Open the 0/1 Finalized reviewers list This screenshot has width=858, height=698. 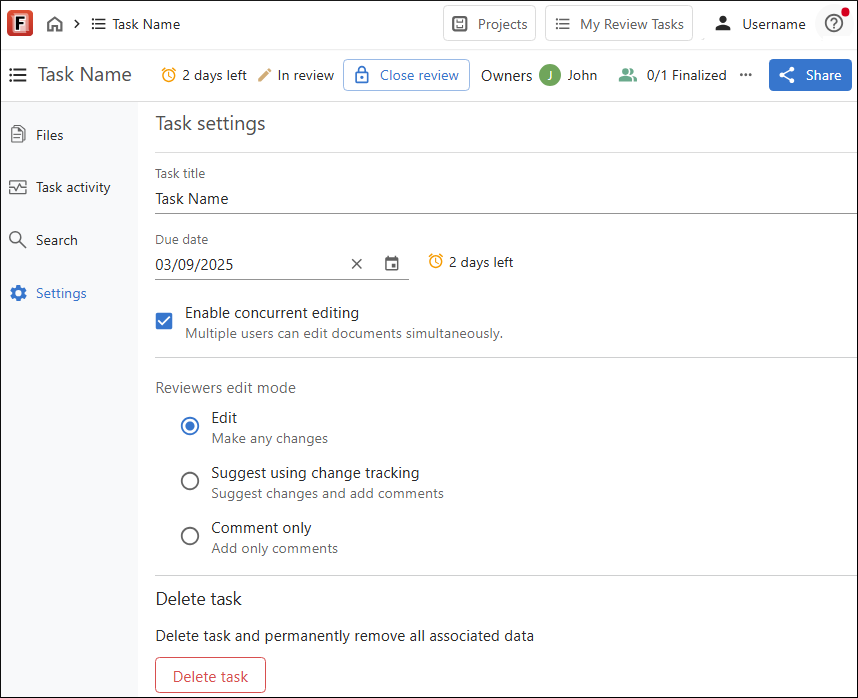pyautogui.click(x=673, y=75)
